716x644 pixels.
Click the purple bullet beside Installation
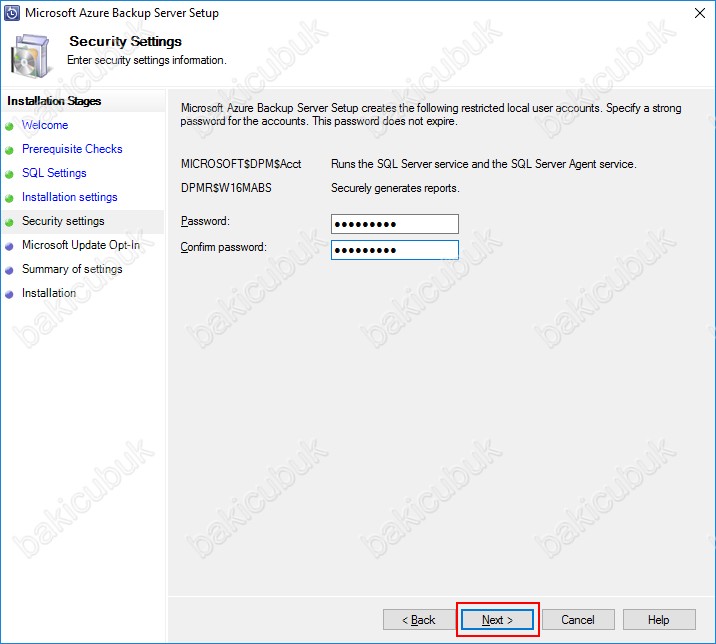point(9,295)
